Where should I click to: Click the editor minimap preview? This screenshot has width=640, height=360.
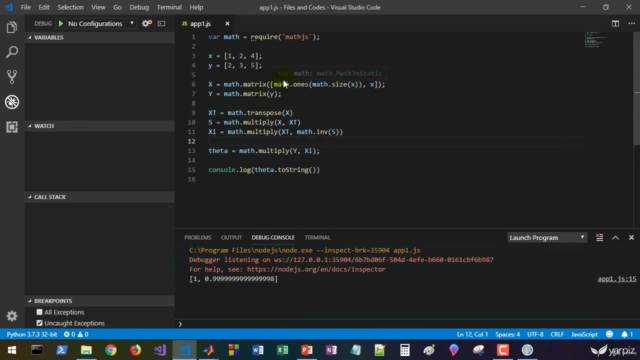(597, 40)
